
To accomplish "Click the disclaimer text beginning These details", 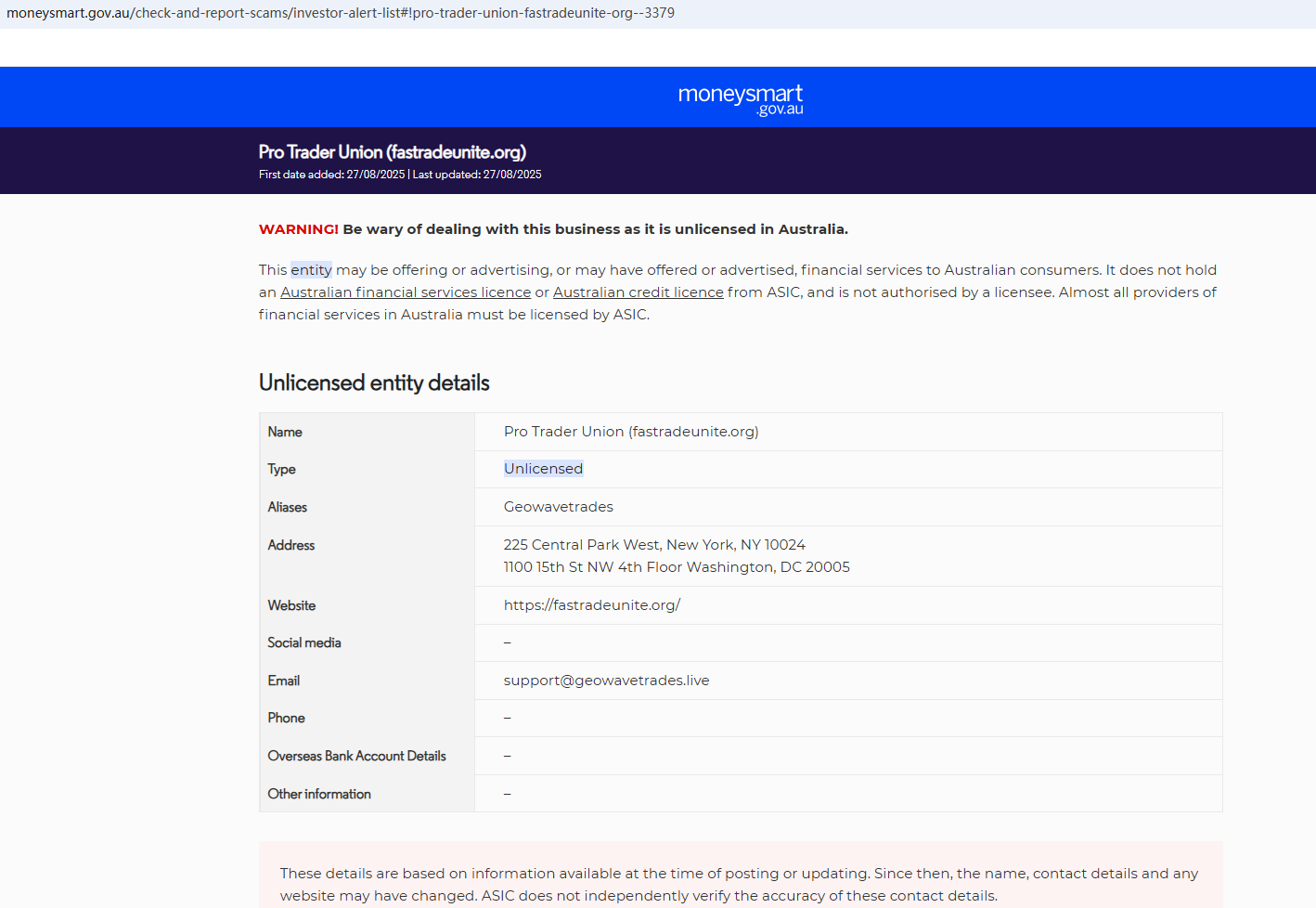I will (x=739, y=885).
